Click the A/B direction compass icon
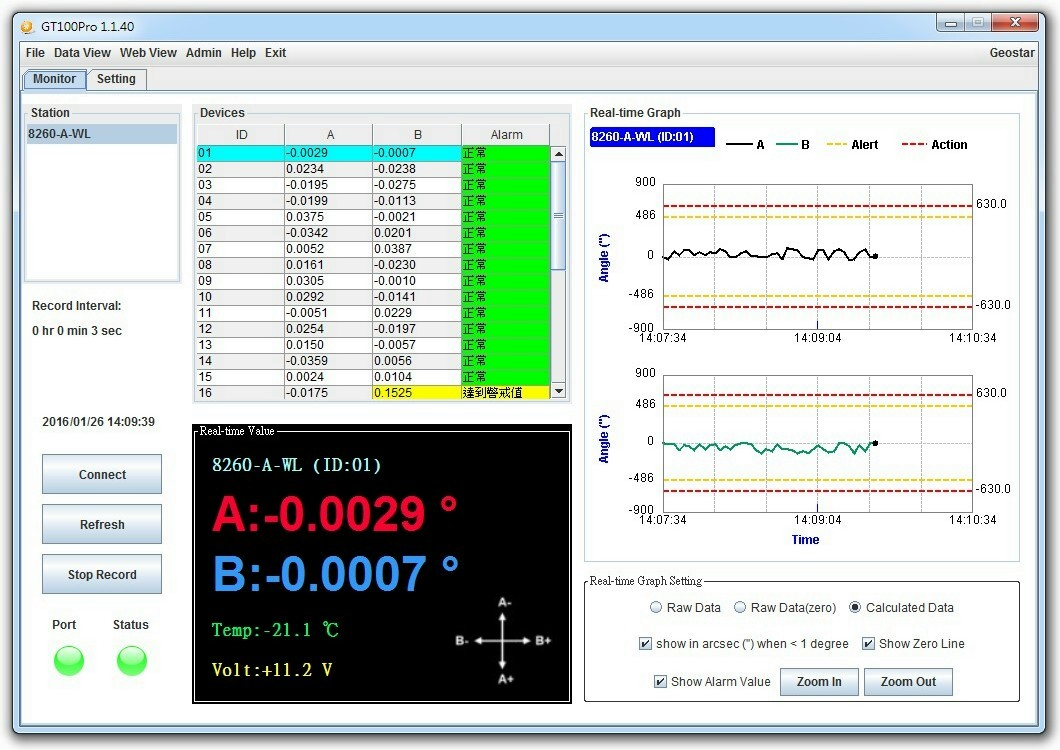1060x750 pixels. point(503,640)
